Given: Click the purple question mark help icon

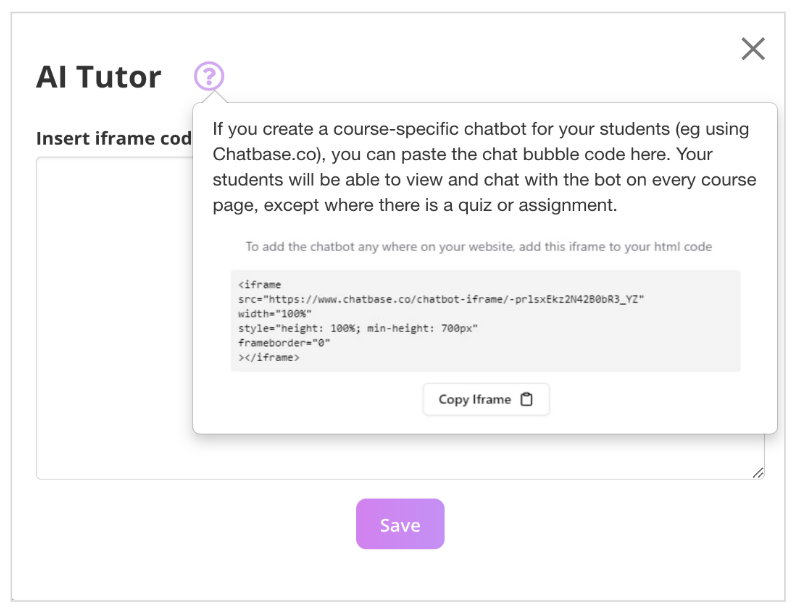Looking at the screenshot, I should click(x=209, y=76).
